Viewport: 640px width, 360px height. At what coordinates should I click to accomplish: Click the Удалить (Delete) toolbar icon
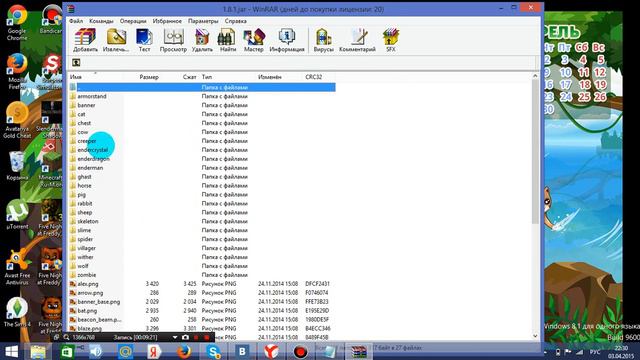click(202, 40)
